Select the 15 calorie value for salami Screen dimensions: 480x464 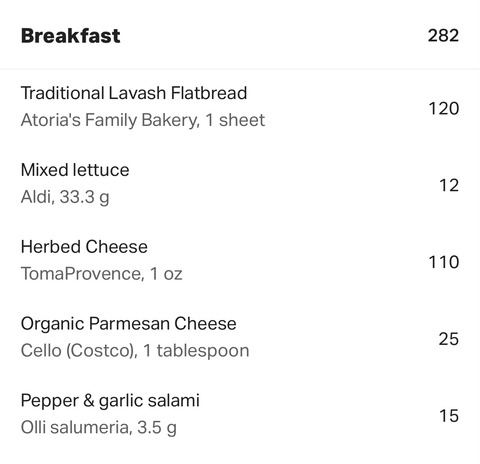click(x=449, y=416)
